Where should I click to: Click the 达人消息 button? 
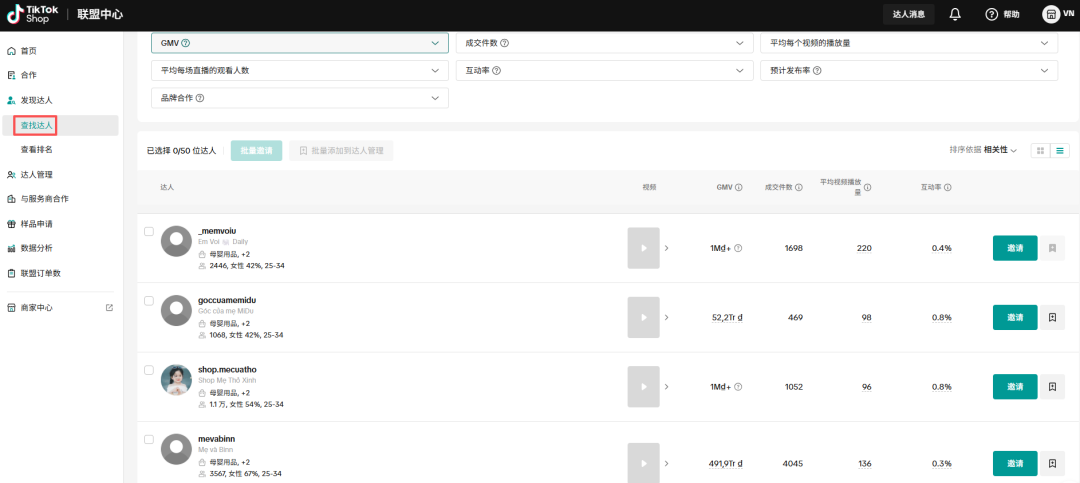(908, 14)
